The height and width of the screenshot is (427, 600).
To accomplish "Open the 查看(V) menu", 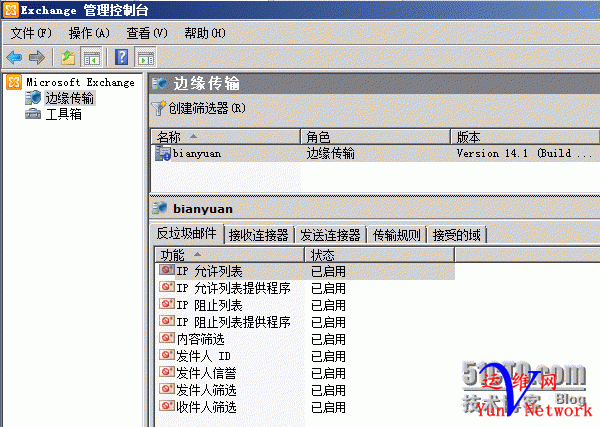I will [147, 33].
